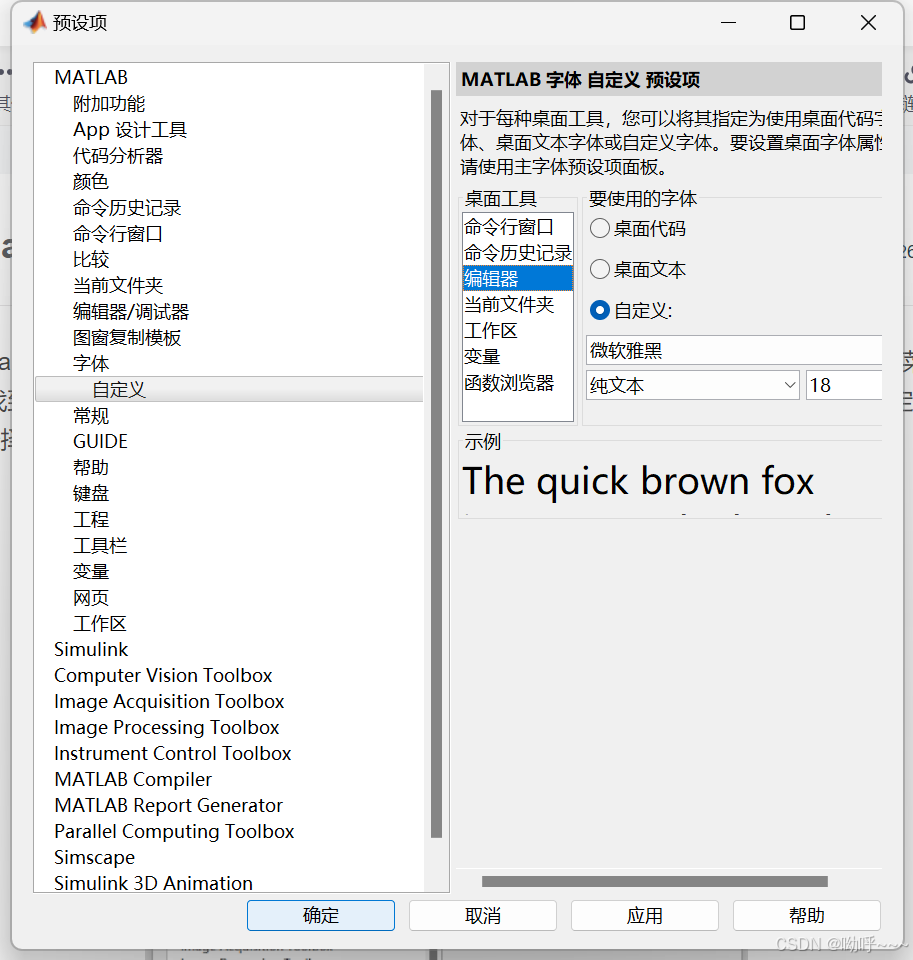Select Simscape in preferences tree
913x960 pixels.
[94, 858]
